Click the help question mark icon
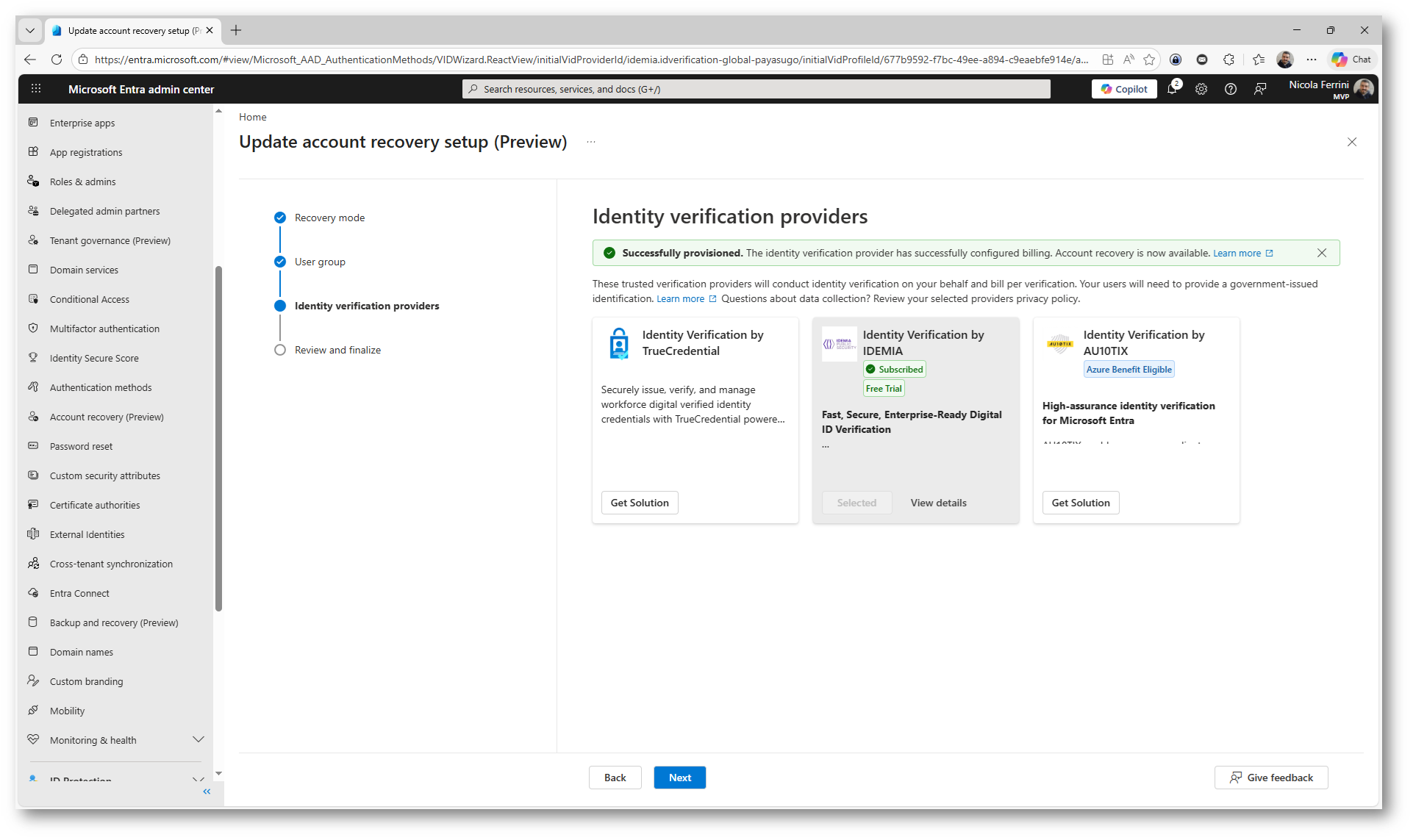Viewport: 1413px width, 840px height. tap(1231, 89)
